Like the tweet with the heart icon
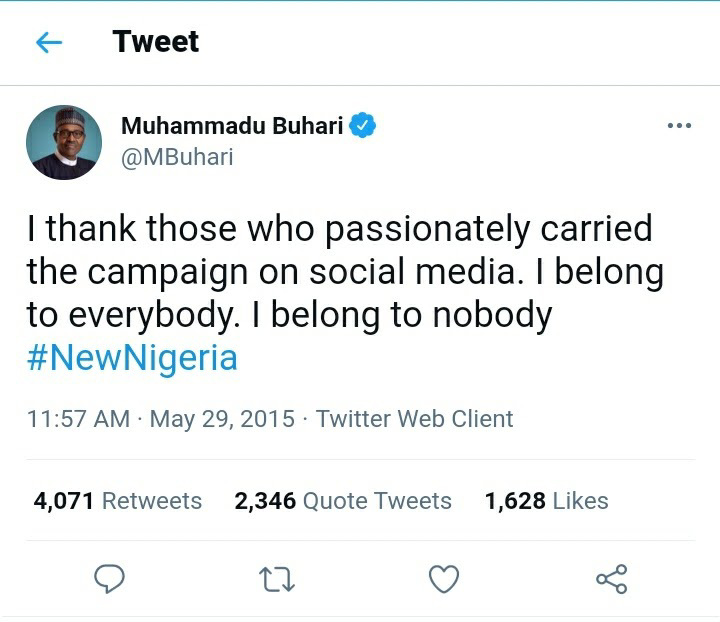Screen dimensions: 720x622 [444, 578]
